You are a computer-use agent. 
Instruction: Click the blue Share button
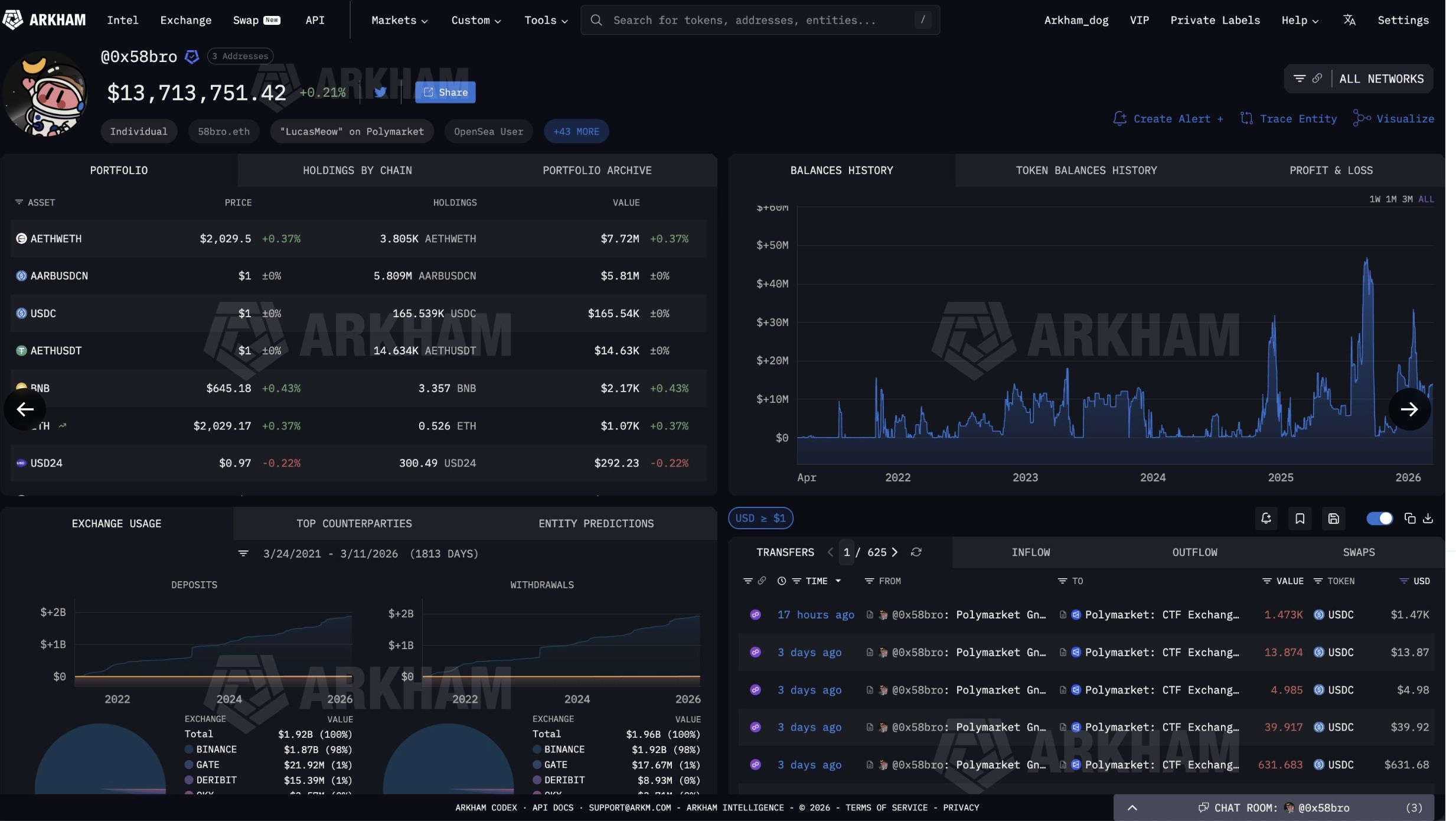click(x=445, y=92)
